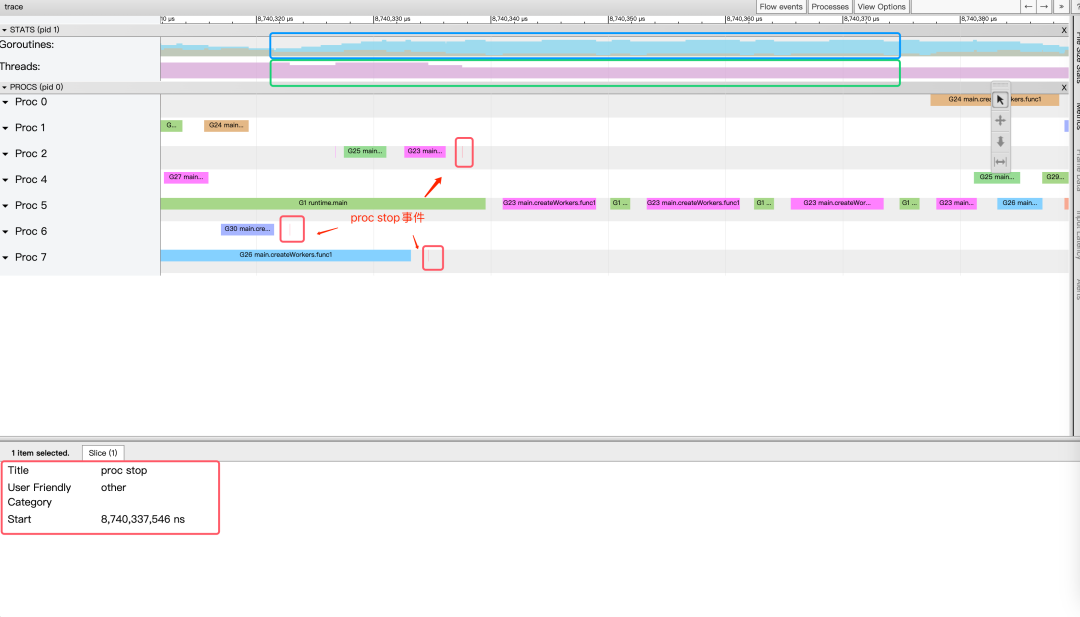Screen dimensions: 1080x617
Task: Collapse the PROCS (pid 0) group
Action: 5,87
